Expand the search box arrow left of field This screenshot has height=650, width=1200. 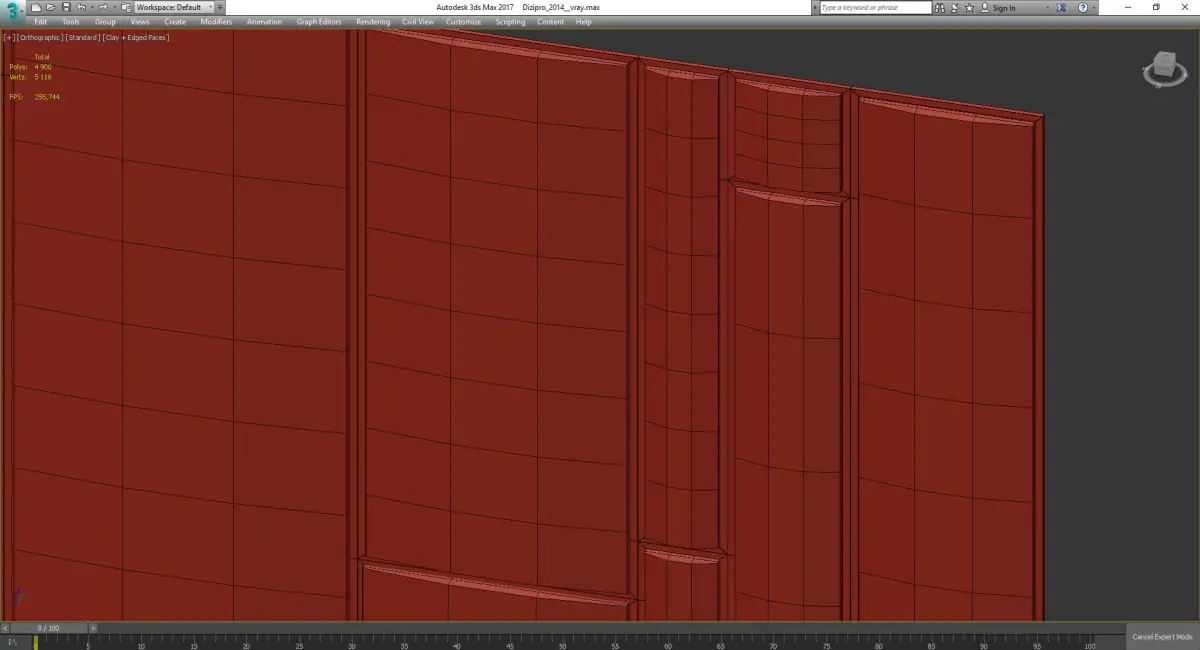click(815, 7)
